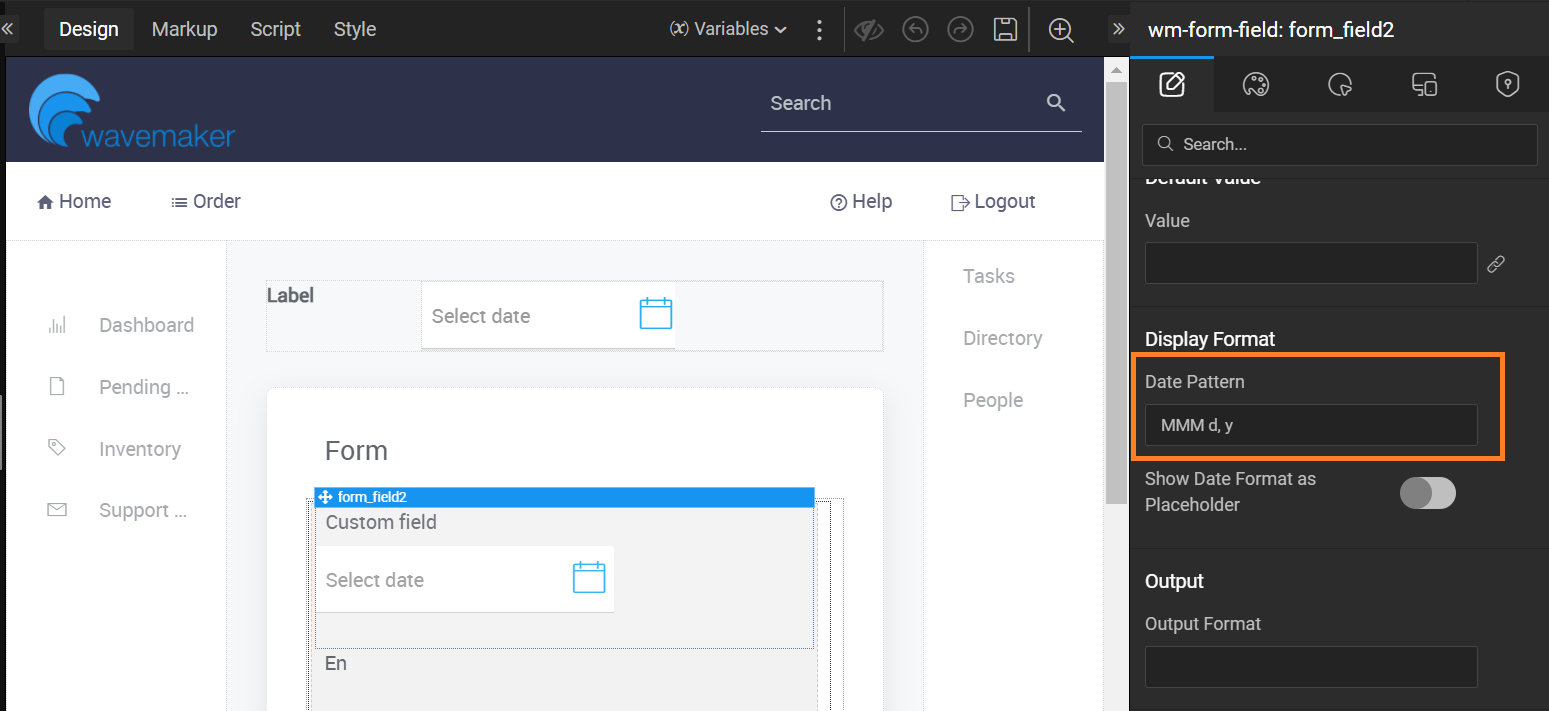Screen dimensions: 1549x711
Task: Click the Date Pattern input field
Action: pyautogui.click(x=1310, y=425)
